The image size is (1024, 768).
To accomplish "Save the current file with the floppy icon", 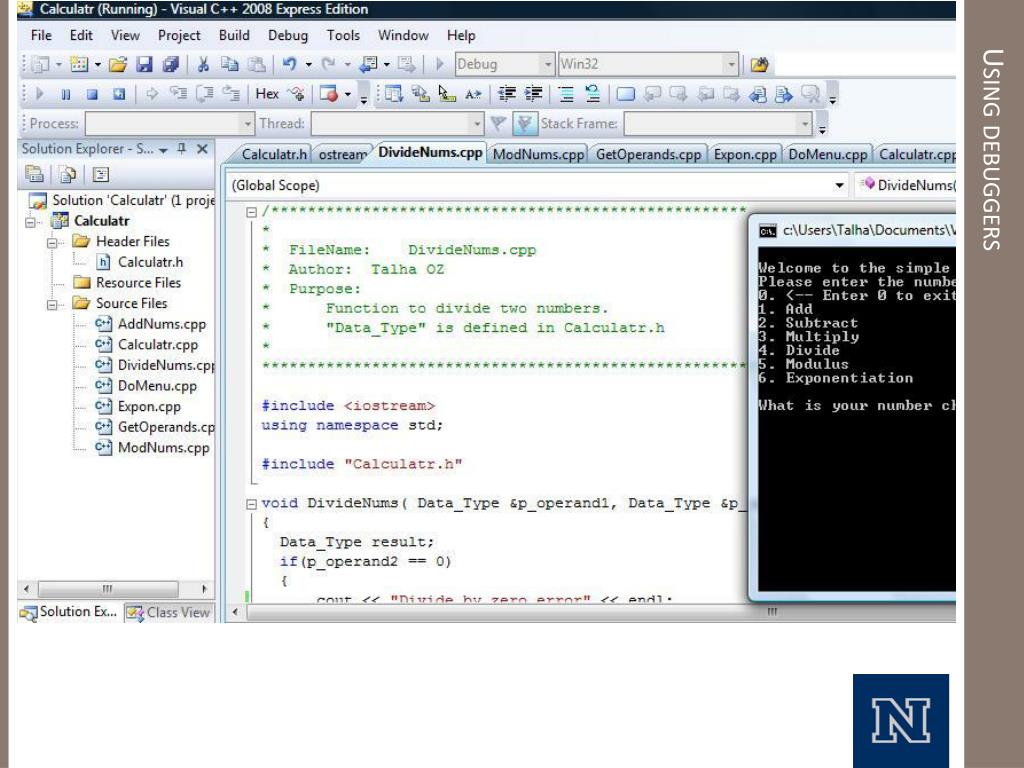I will [144, 64].
